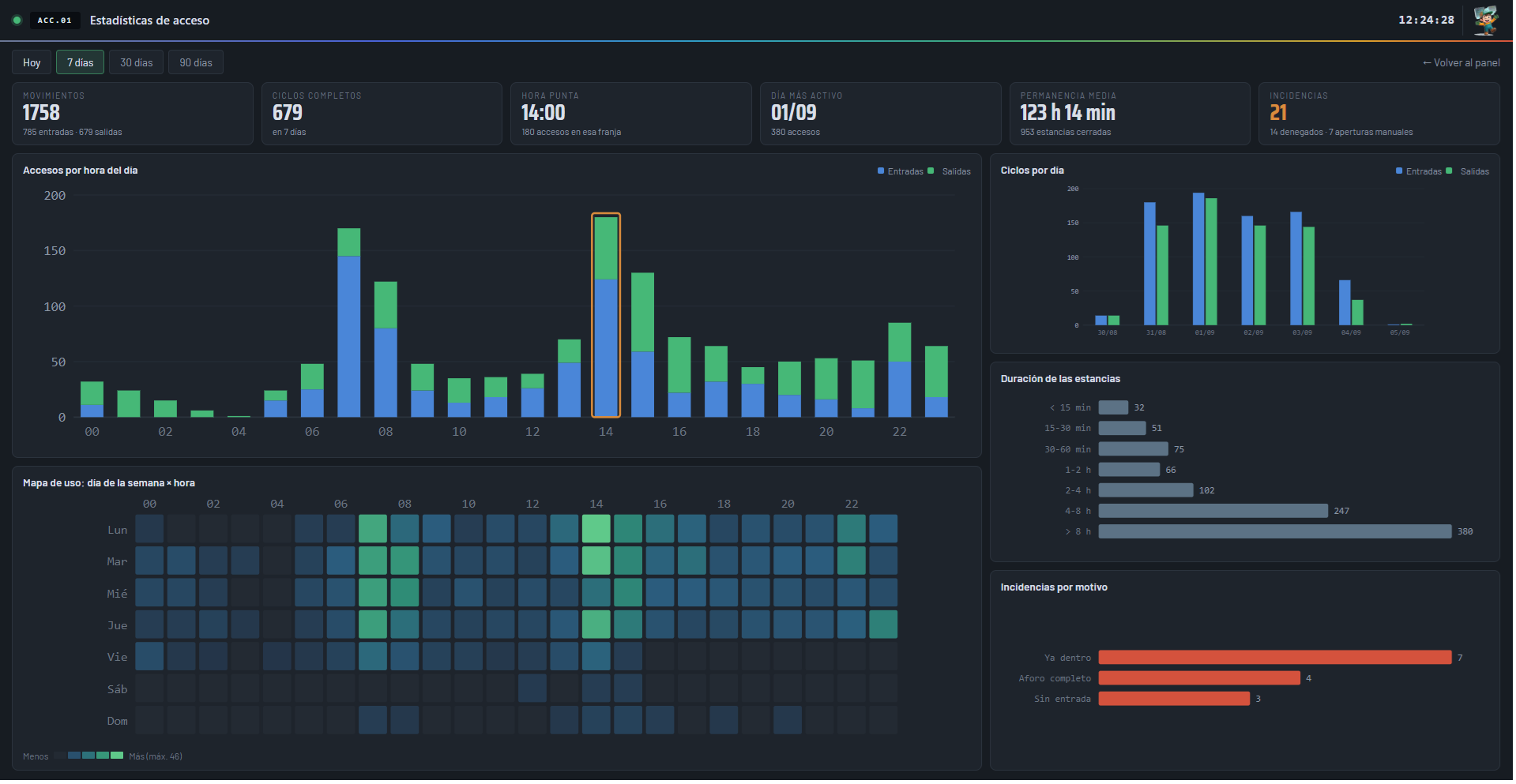
Task: Click the Dom row label in heatmap
Action: (x=118, y=721)
